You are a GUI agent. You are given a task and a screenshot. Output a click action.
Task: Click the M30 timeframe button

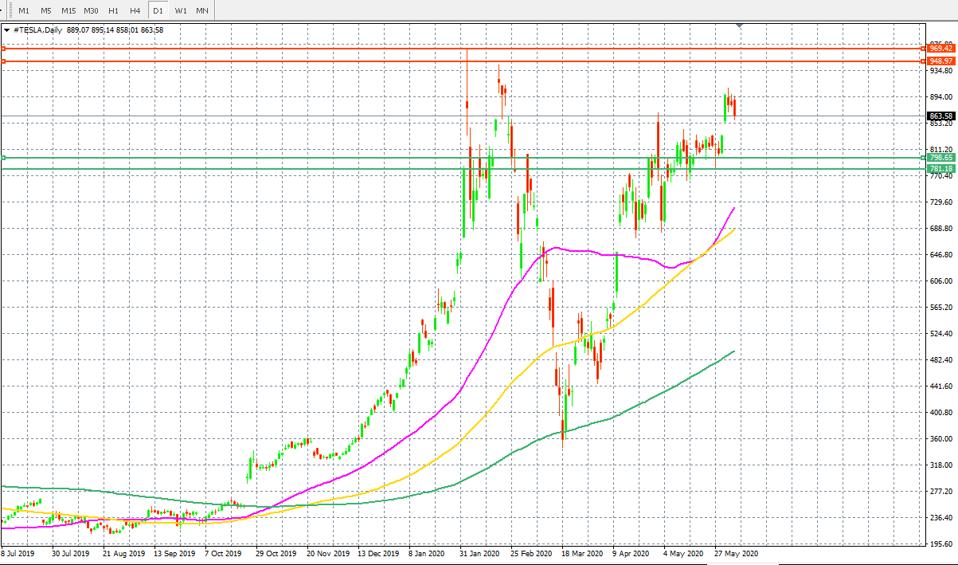(92, 10)
